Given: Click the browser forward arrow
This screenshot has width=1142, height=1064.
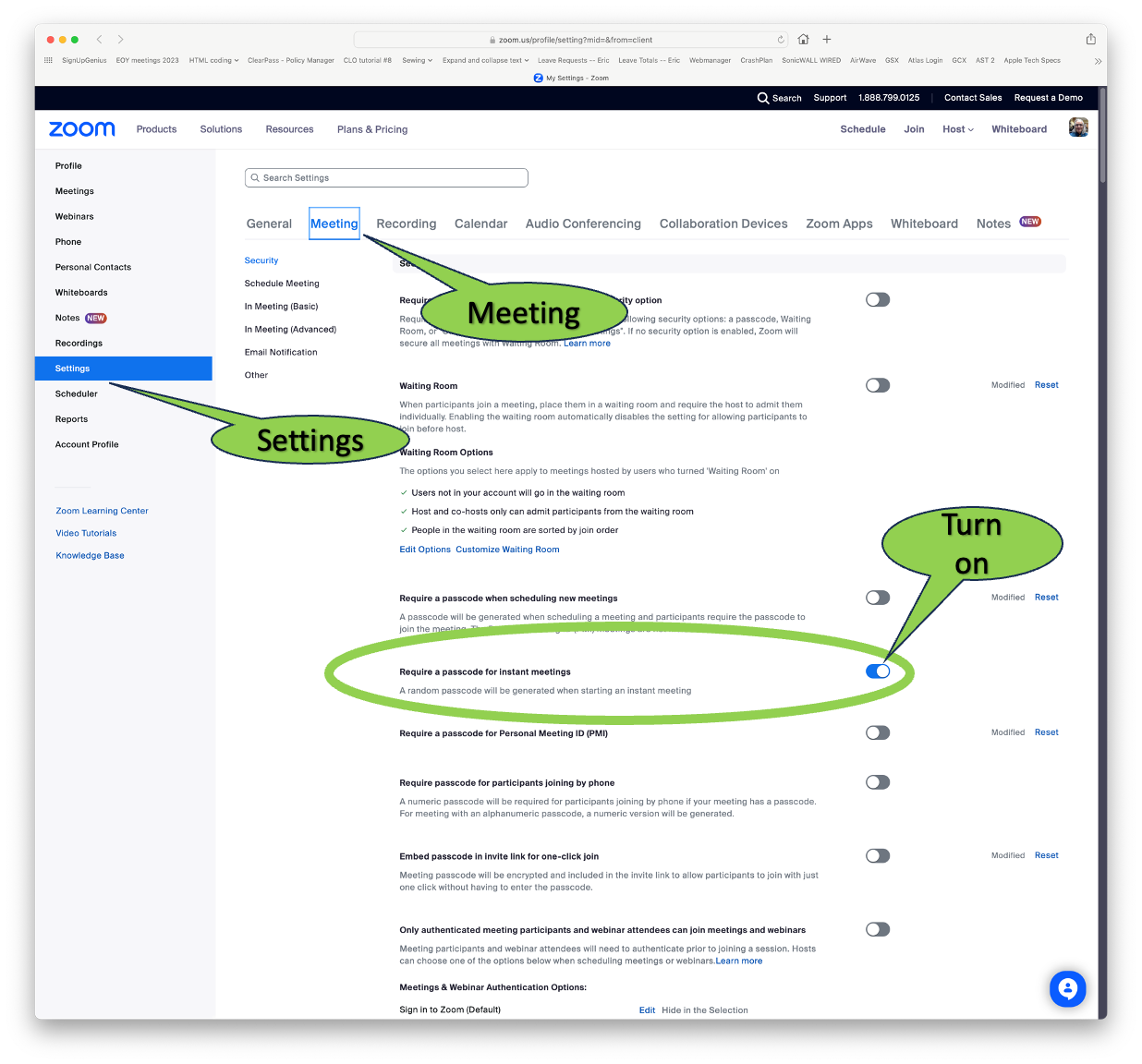Looking at the screenshot, I should click(120, 40).
